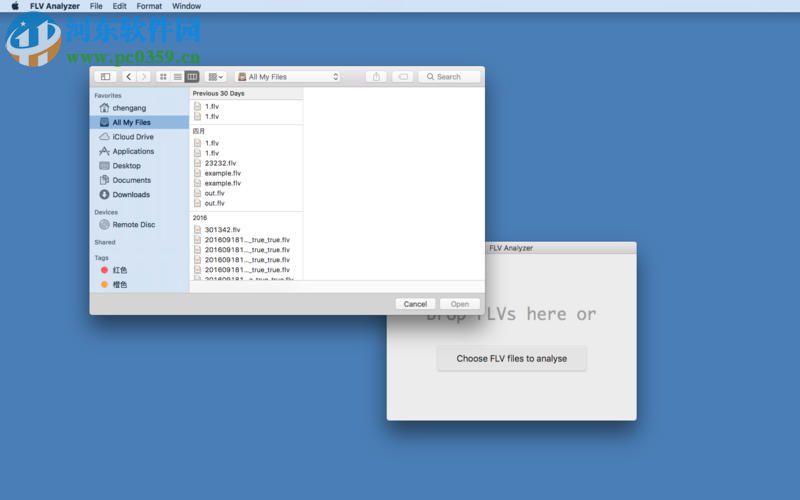Select first 1.flv under 四月
800x500 pixels.
pyautogui.click(x=246, y=143)
